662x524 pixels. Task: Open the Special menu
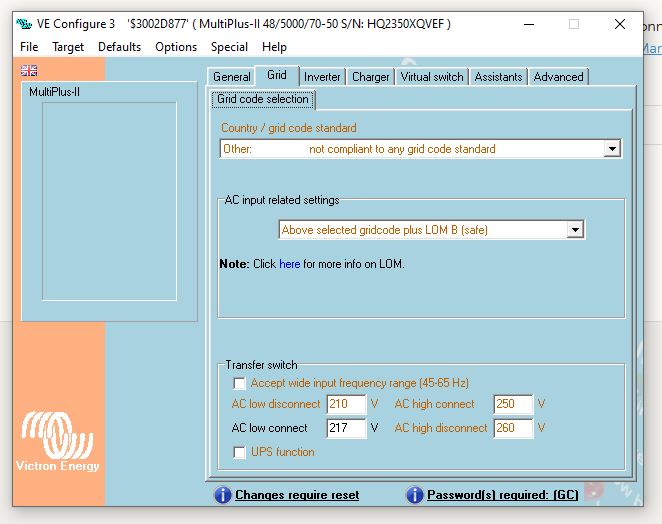[x=229, y=47]
